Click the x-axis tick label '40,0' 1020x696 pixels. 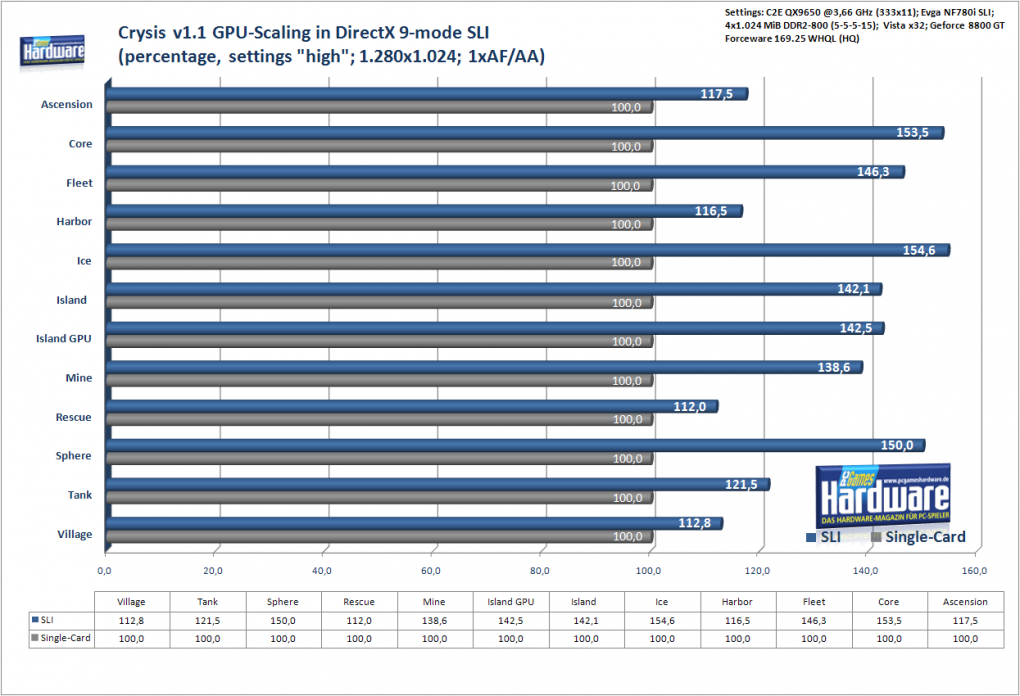[321, 570]
